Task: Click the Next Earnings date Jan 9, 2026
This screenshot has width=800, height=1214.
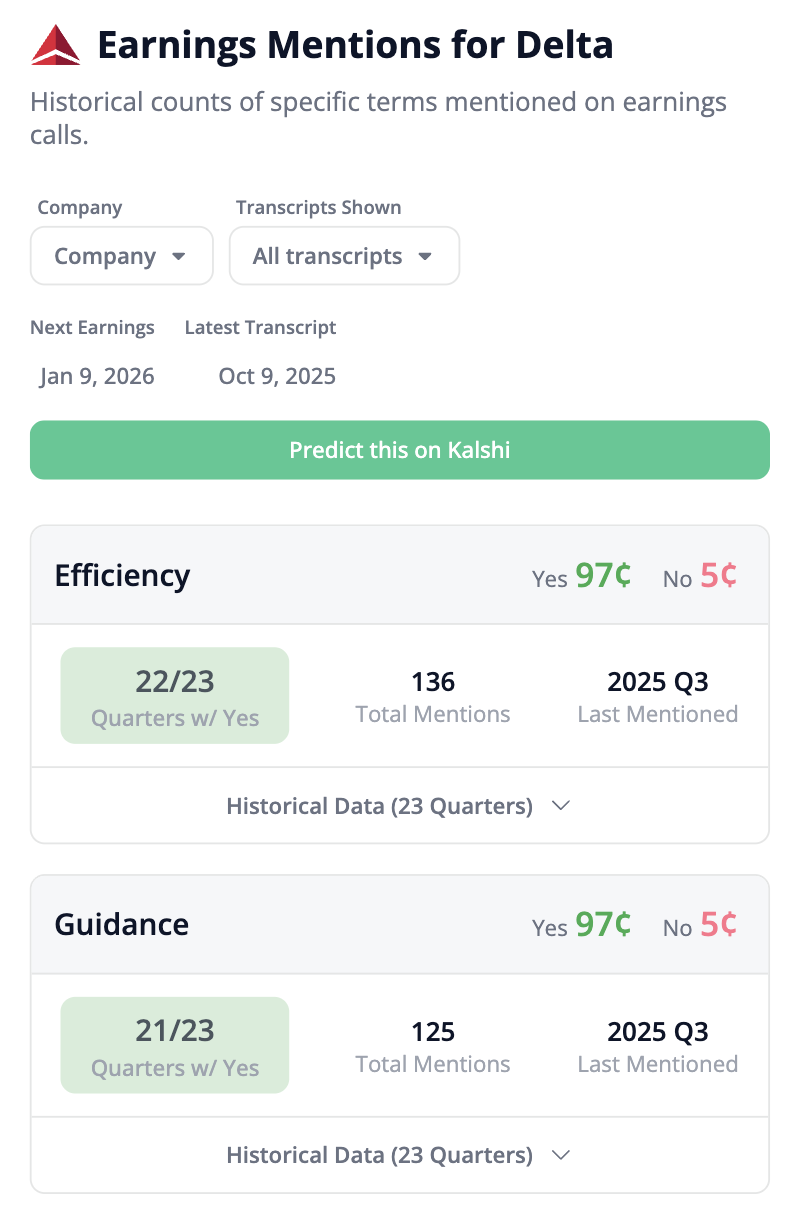Action: point(96,376)
